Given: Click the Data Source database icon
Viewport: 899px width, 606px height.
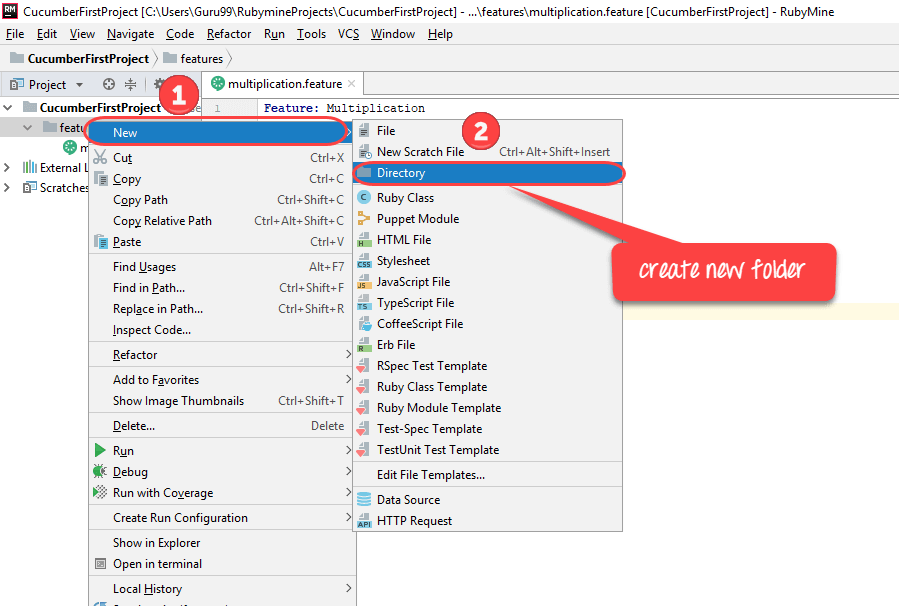Looking at the screenshot, I should [x=364, y=500].
